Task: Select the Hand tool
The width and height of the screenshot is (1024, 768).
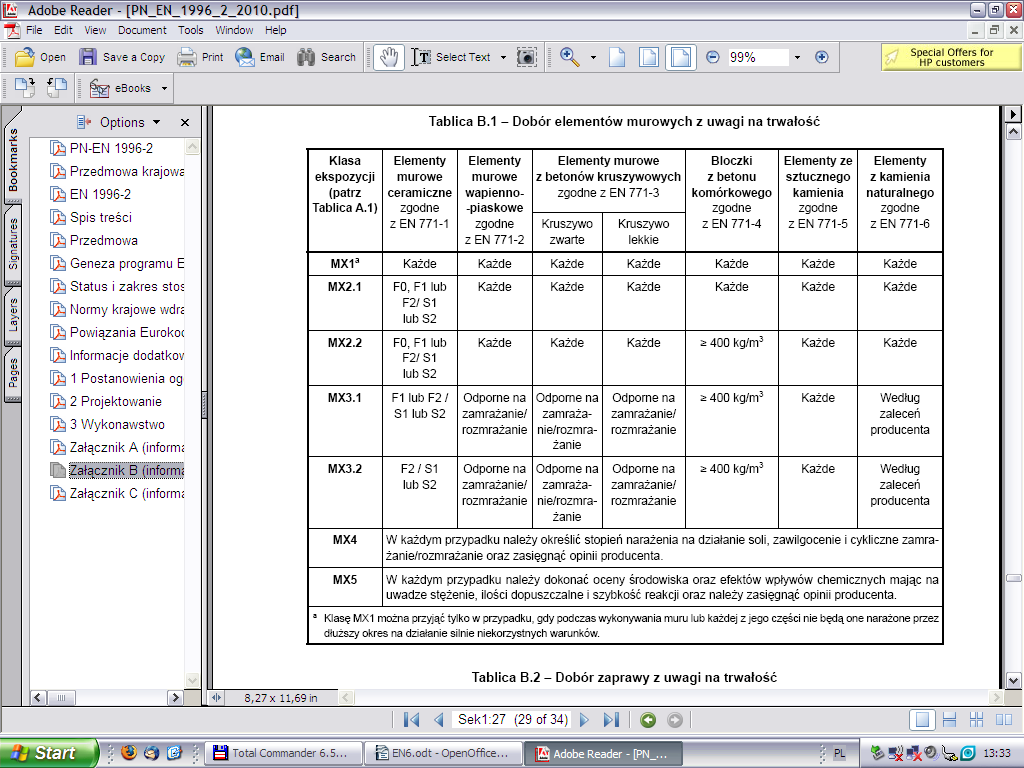Action: tap(389, 57)
